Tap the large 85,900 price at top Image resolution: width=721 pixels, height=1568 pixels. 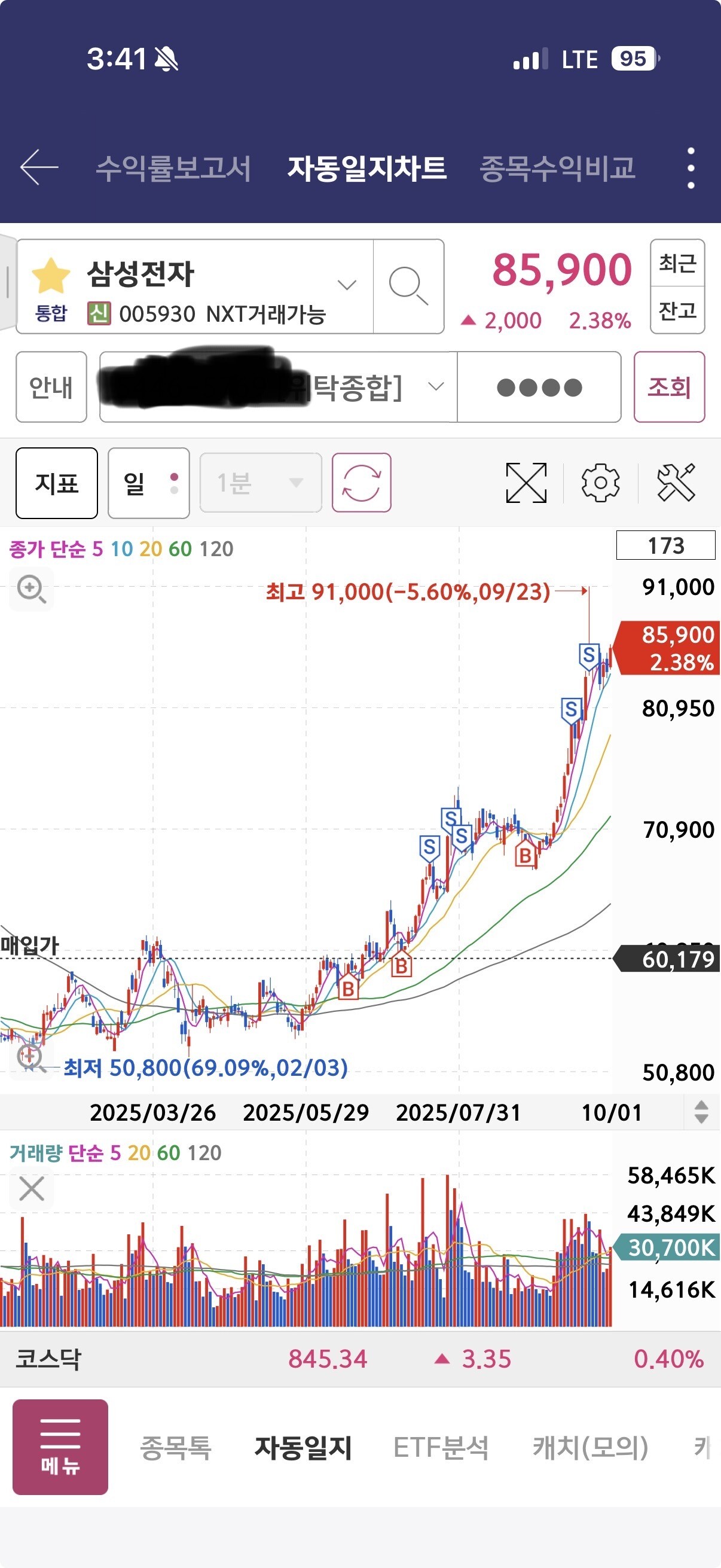(562, 270)
